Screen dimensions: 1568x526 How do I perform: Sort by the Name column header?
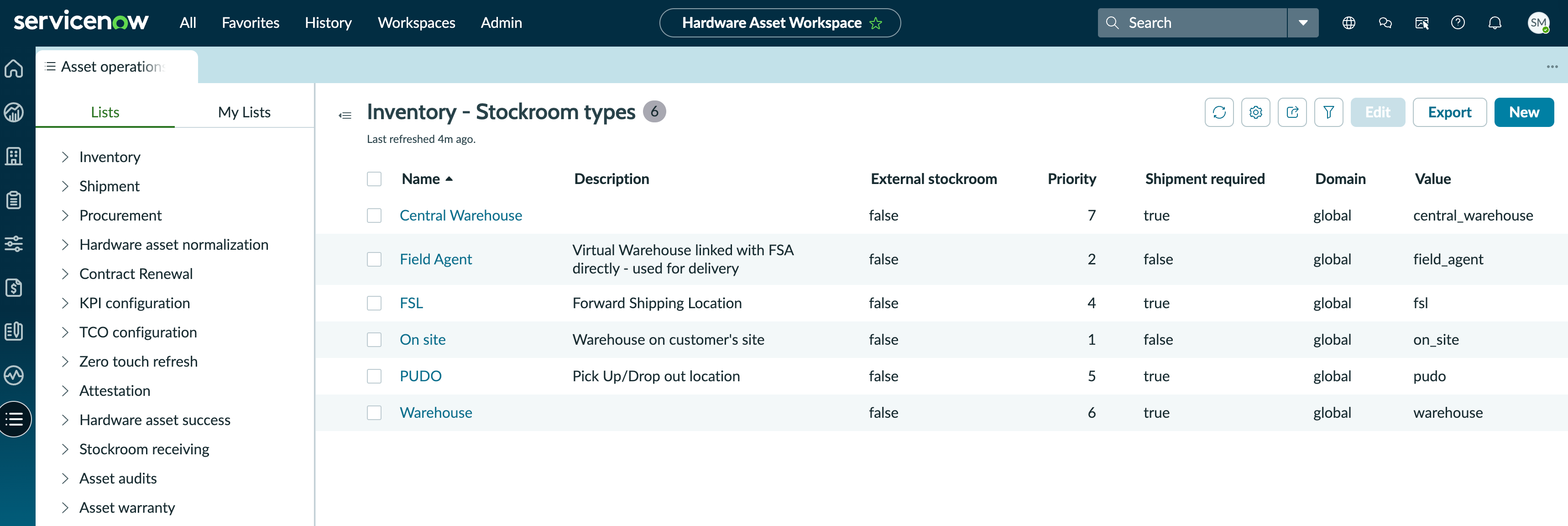420,179
